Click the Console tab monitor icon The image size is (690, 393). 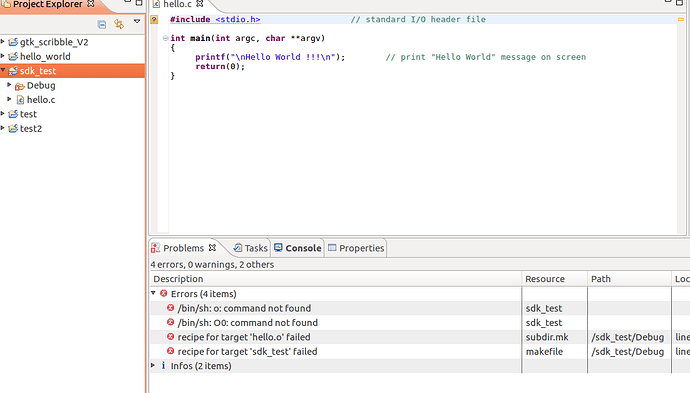tap(278, 248)
